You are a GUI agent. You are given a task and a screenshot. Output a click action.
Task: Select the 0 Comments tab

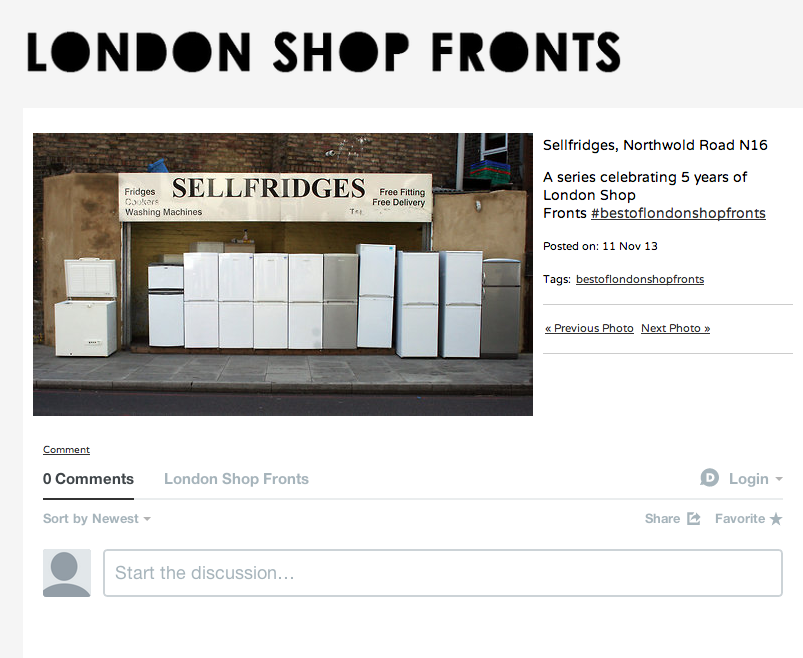(x=88, y=479)
